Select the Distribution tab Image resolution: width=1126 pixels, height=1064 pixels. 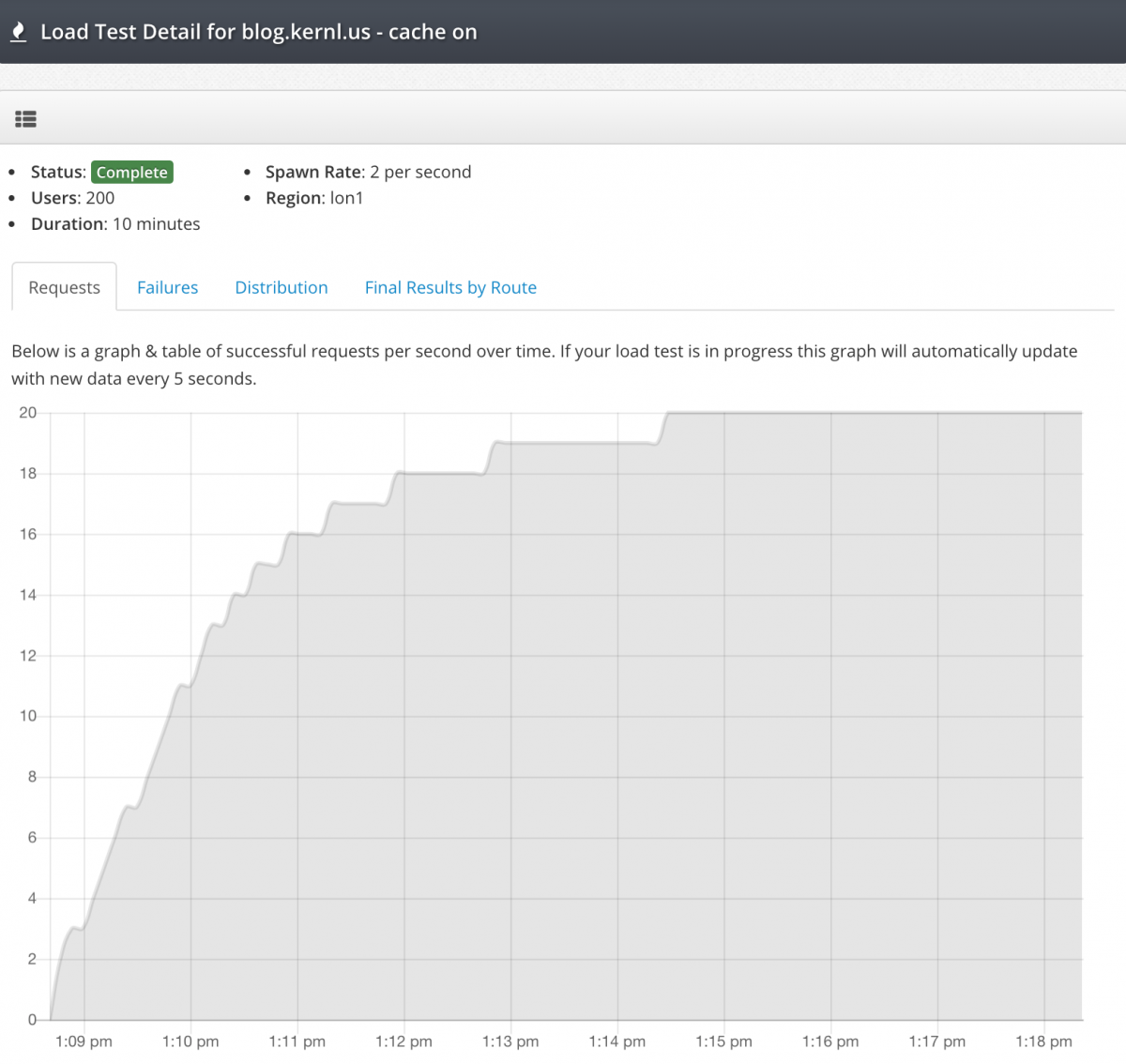click(281, 287)
